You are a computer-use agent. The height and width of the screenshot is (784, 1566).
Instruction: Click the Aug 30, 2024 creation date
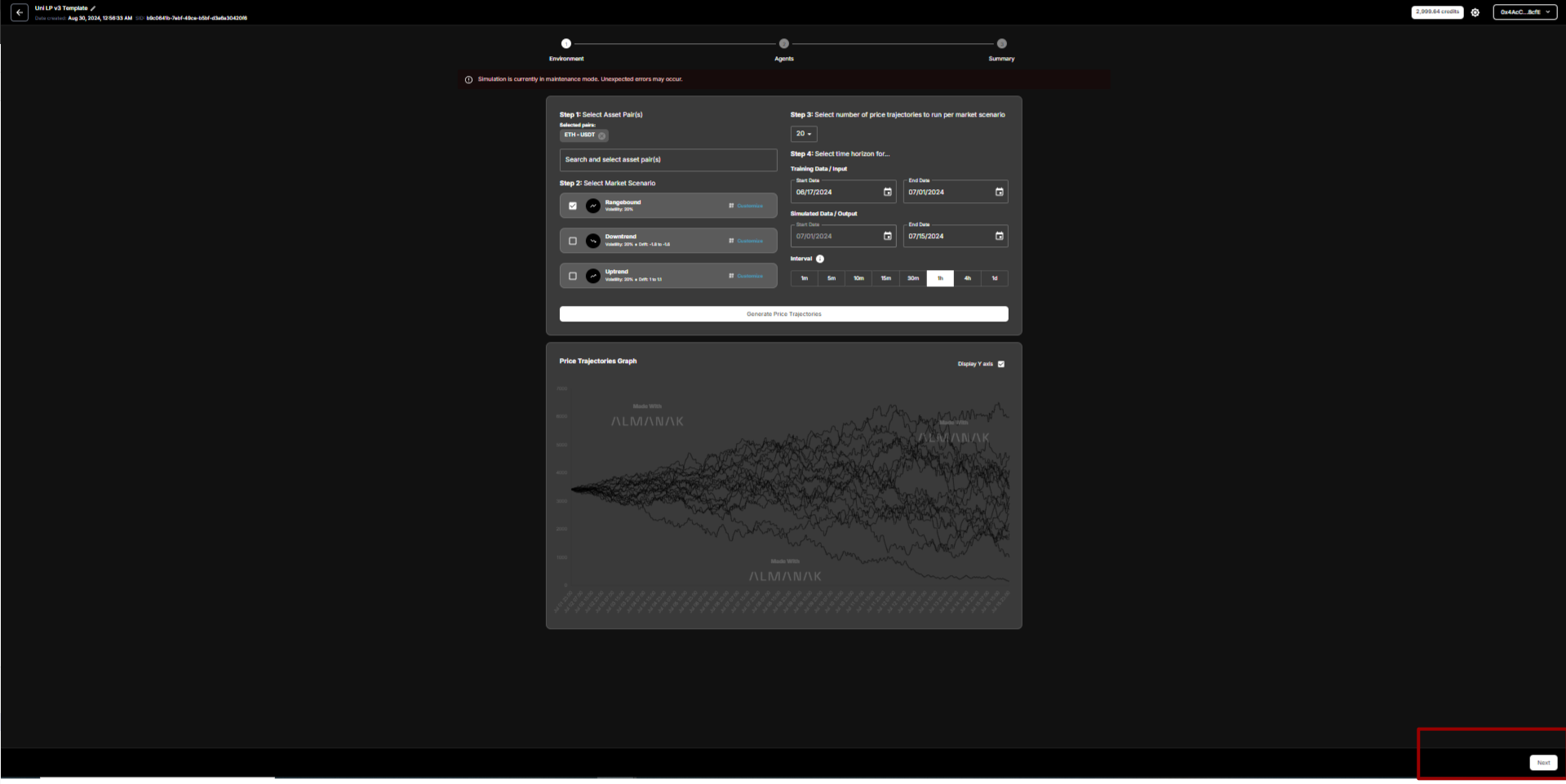(x=100, y=18)
